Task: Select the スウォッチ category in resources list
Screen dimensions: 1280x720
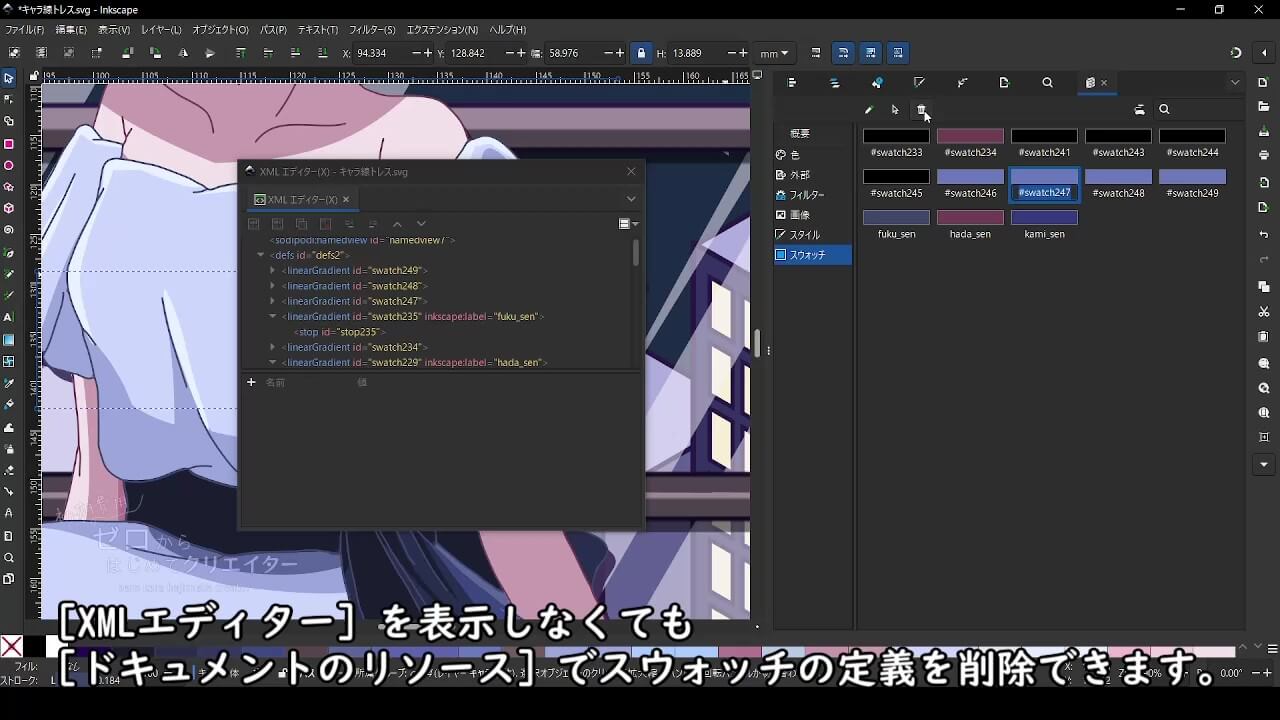Action: click(x=813, y=255)
